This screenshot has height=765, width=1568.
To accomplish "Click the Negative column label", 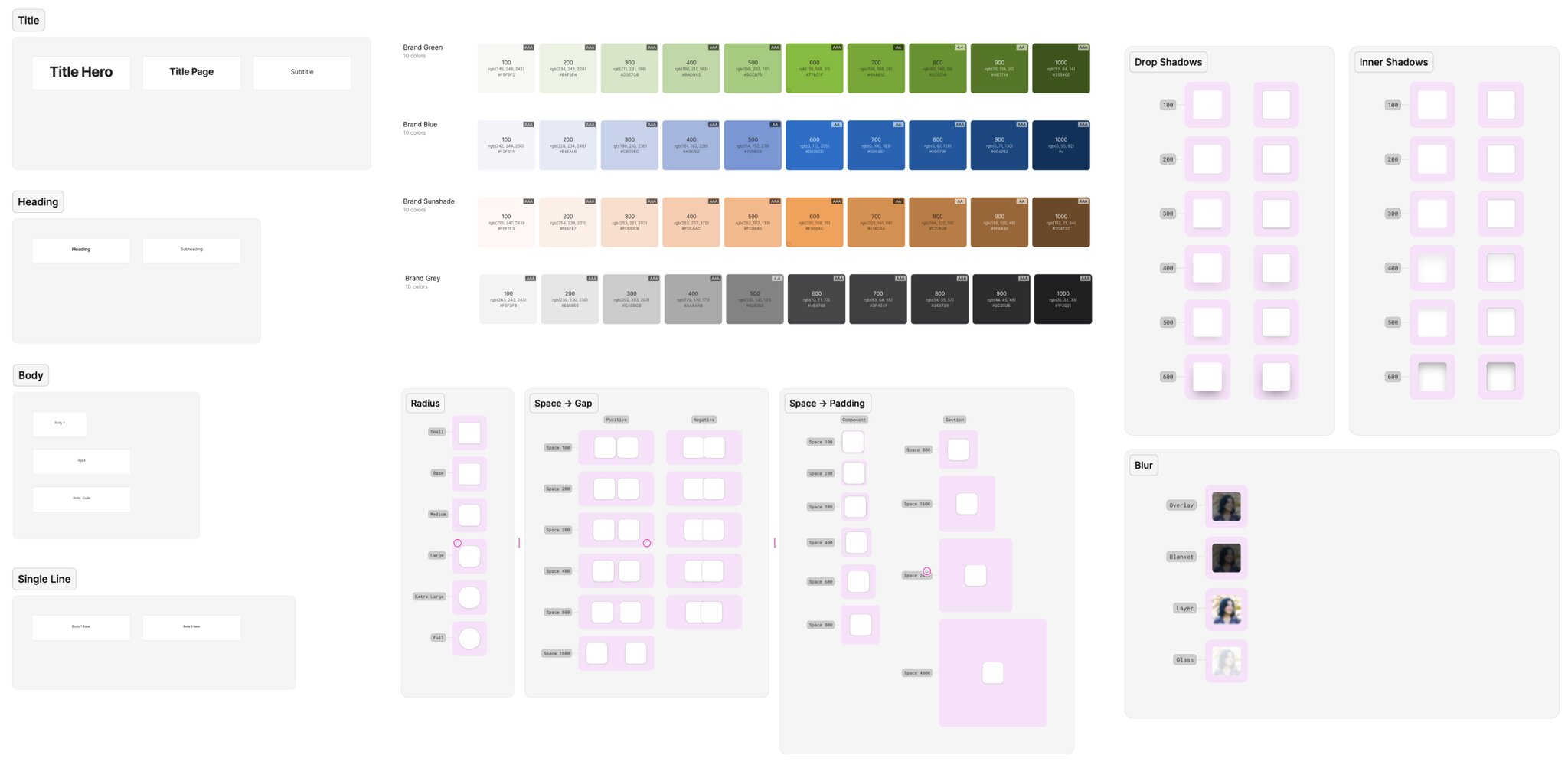I will coord(704,420).
